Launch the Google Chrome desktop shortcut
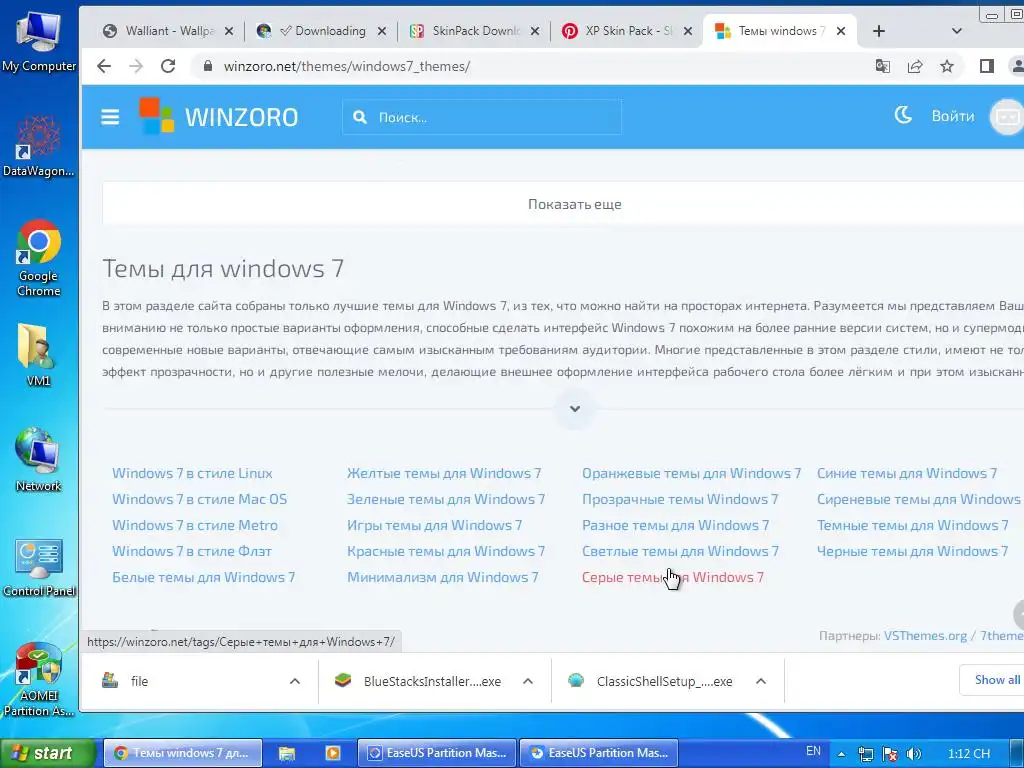Image resolution: width=1024 pixels, height=768 pixels. click(x=39, y=258)
